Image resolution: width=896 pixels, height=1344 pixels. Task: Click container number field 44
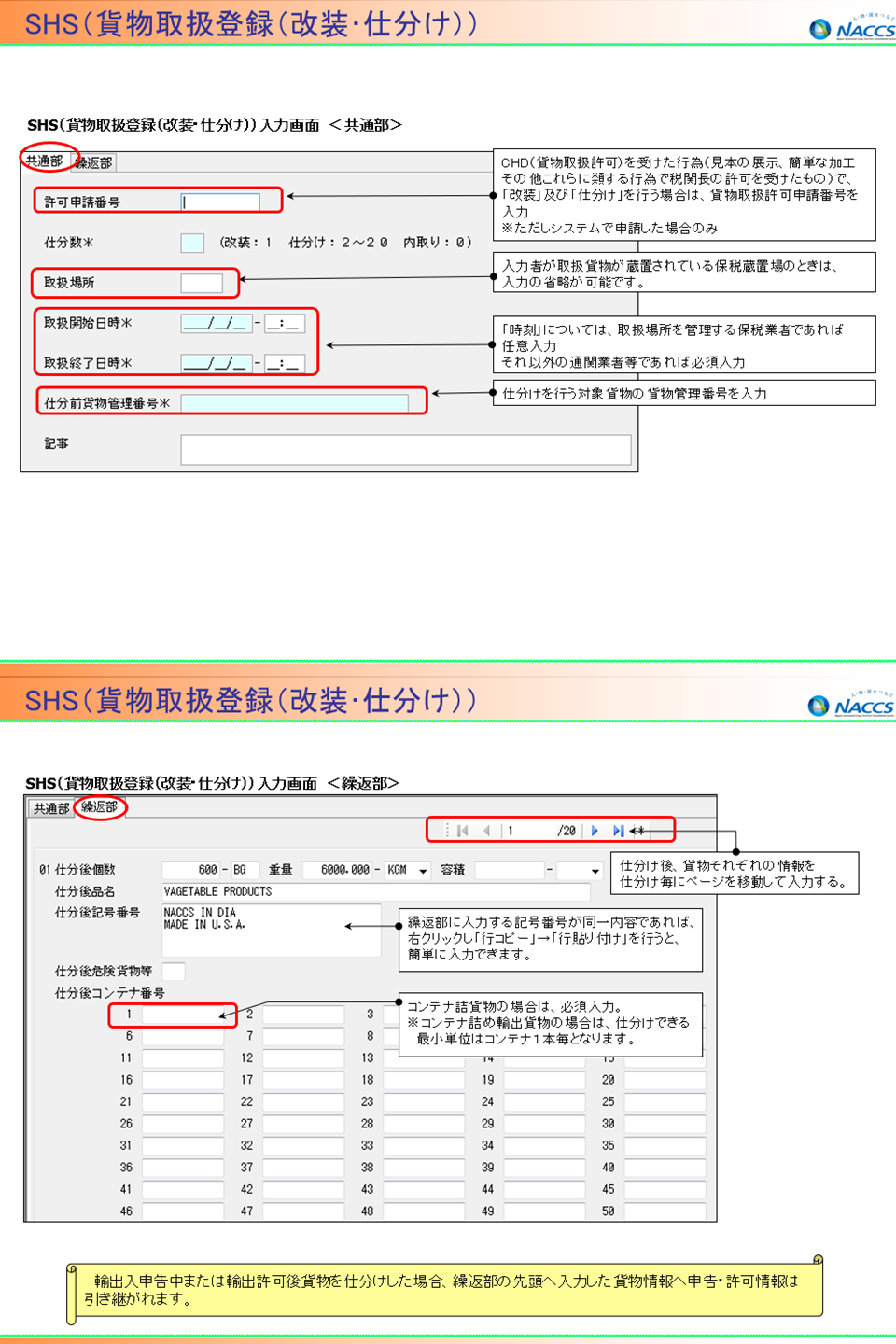pos(545,1190)
